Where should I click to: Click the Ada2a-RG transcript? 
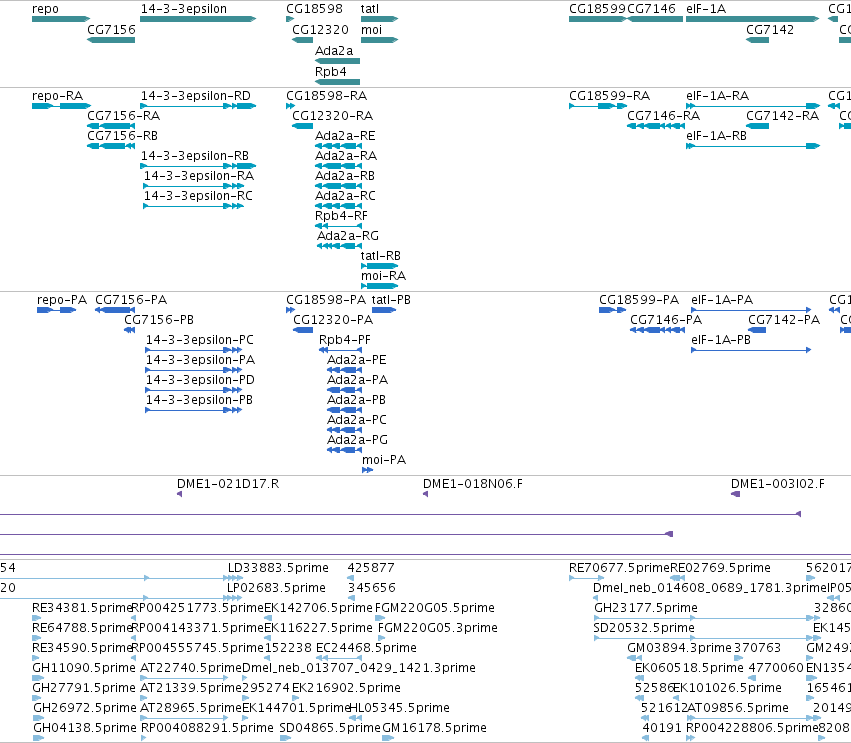pyautogui.click(x=340, y=246)
